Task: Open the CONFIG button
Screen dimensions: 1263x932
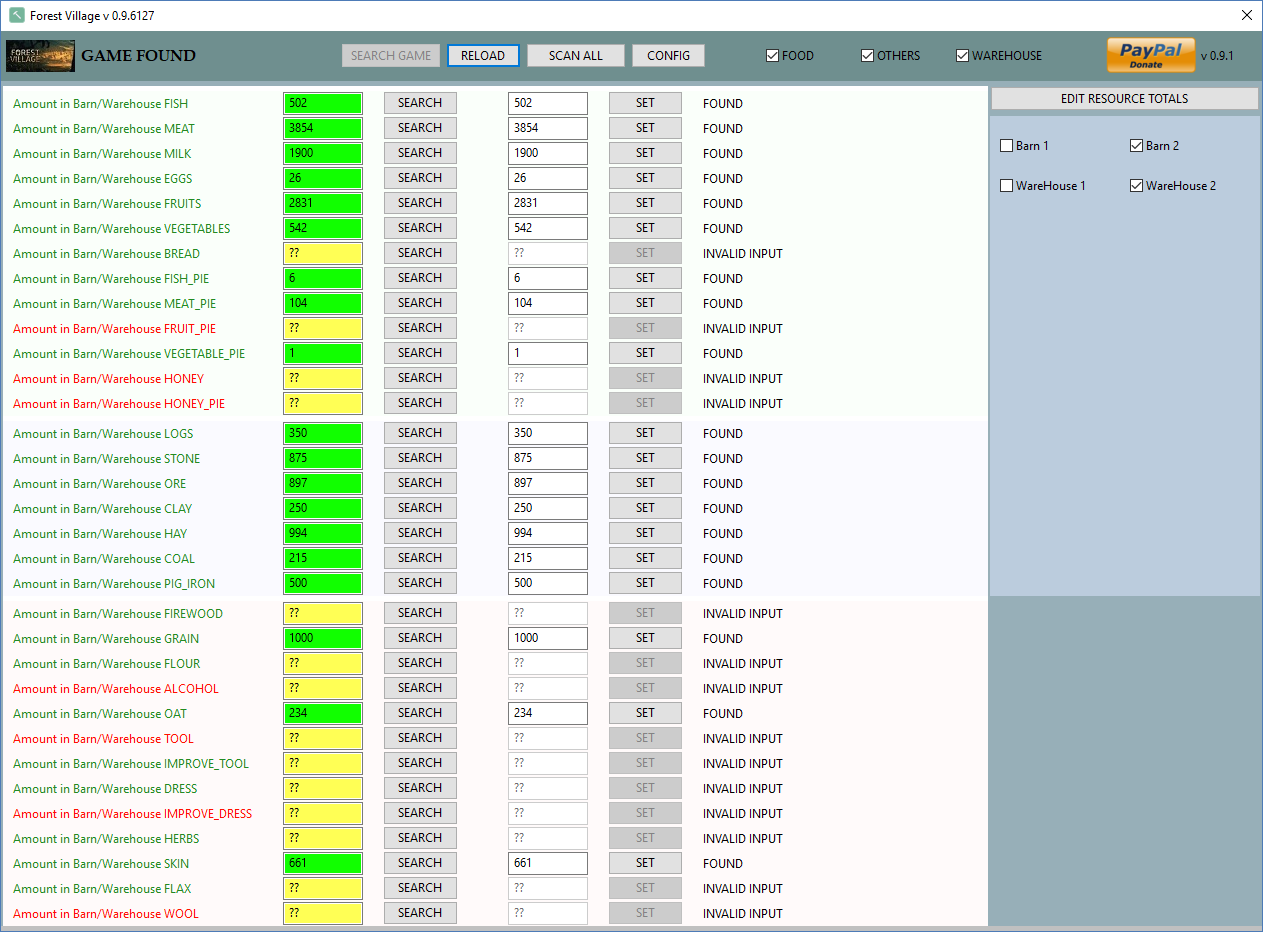Action: click(668, 56)
